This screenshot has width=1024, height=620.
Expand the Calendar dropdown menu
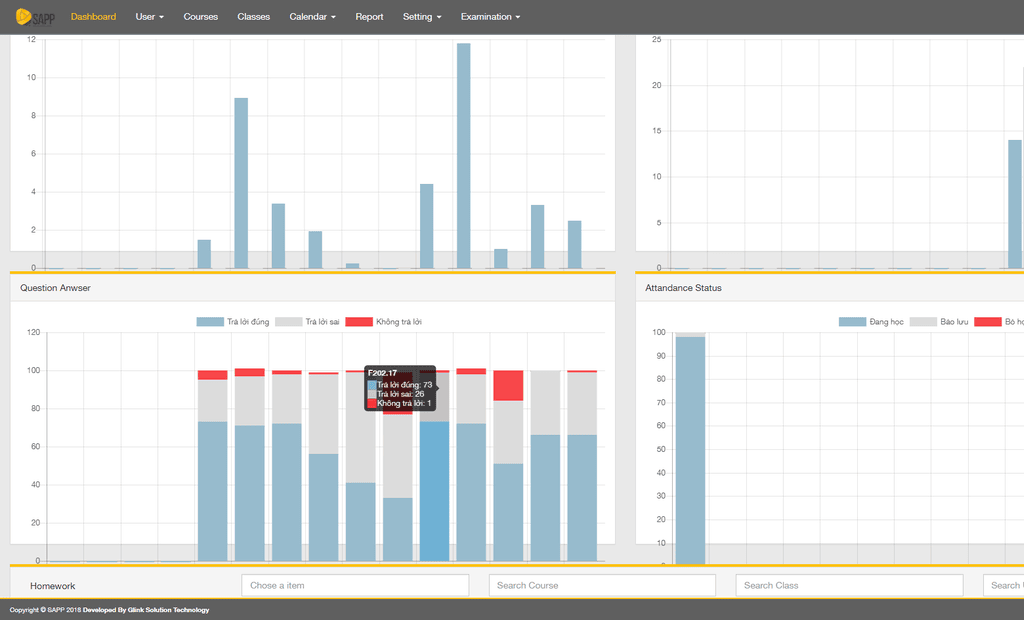tap(312, 17)
